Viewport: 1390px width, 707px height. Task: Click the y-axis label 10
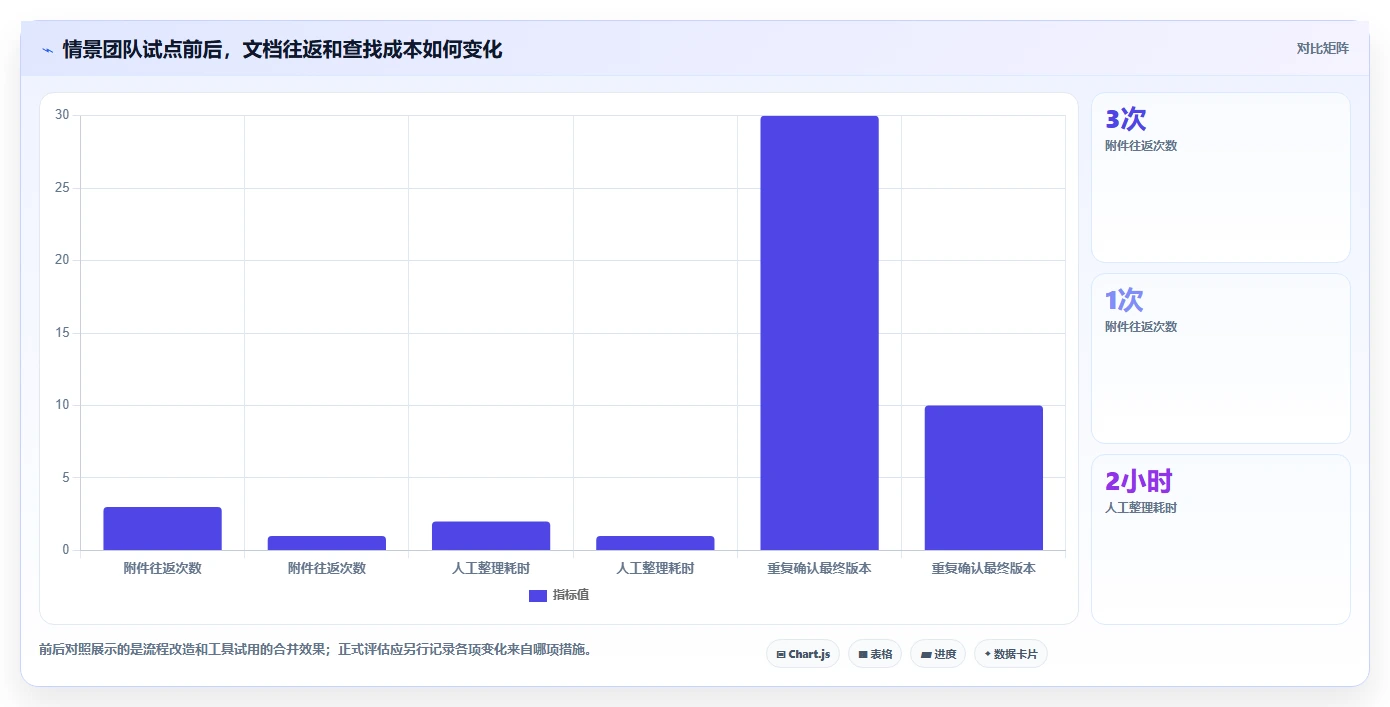coord(62,405)
